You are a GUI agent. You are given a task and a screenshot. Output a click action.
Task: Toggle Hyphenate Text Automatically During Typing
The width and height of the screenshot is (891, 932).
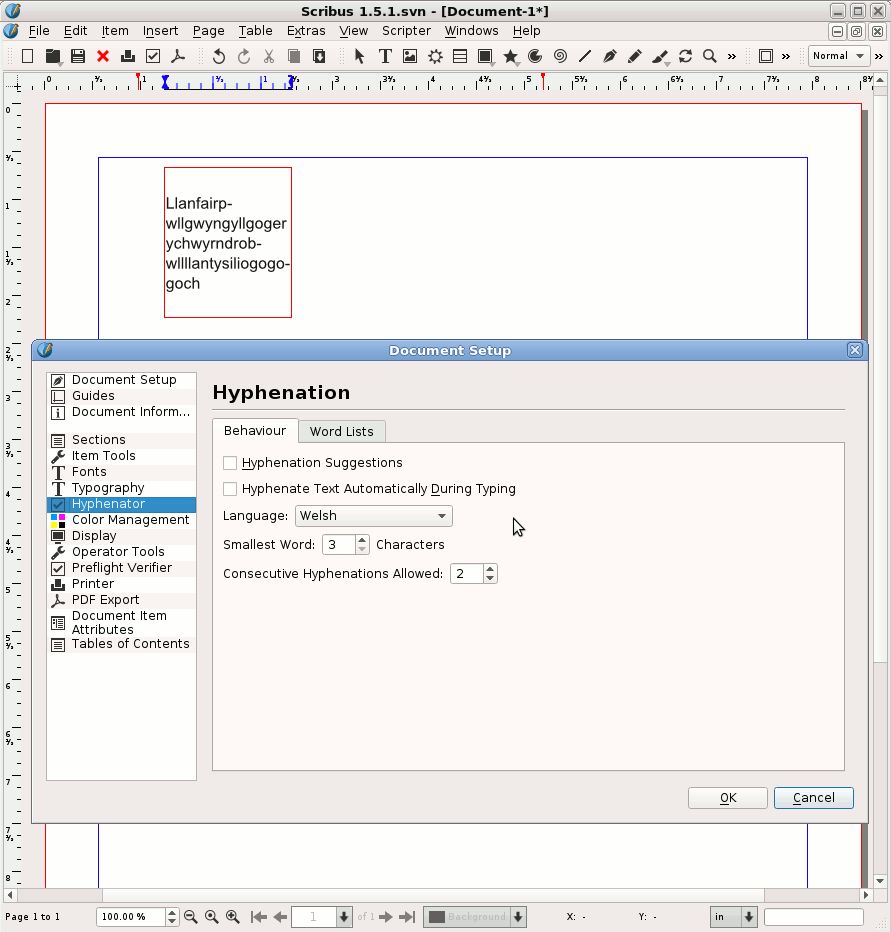[231, 489]
